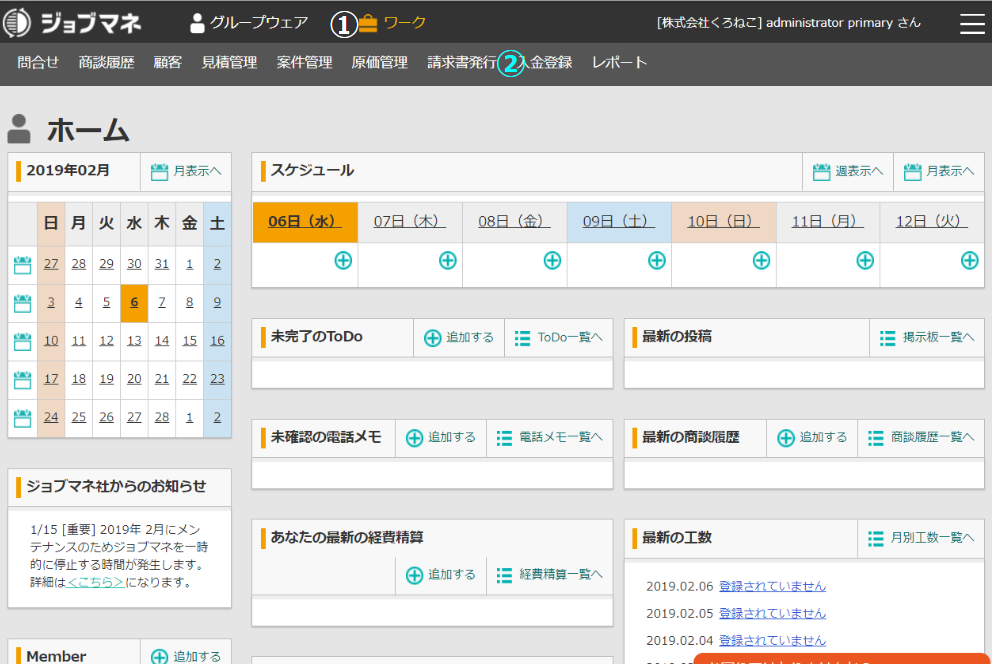Click 月表示へ in the スケジュール header
Viewport: 992px width, 664px height.
point(939,171)
